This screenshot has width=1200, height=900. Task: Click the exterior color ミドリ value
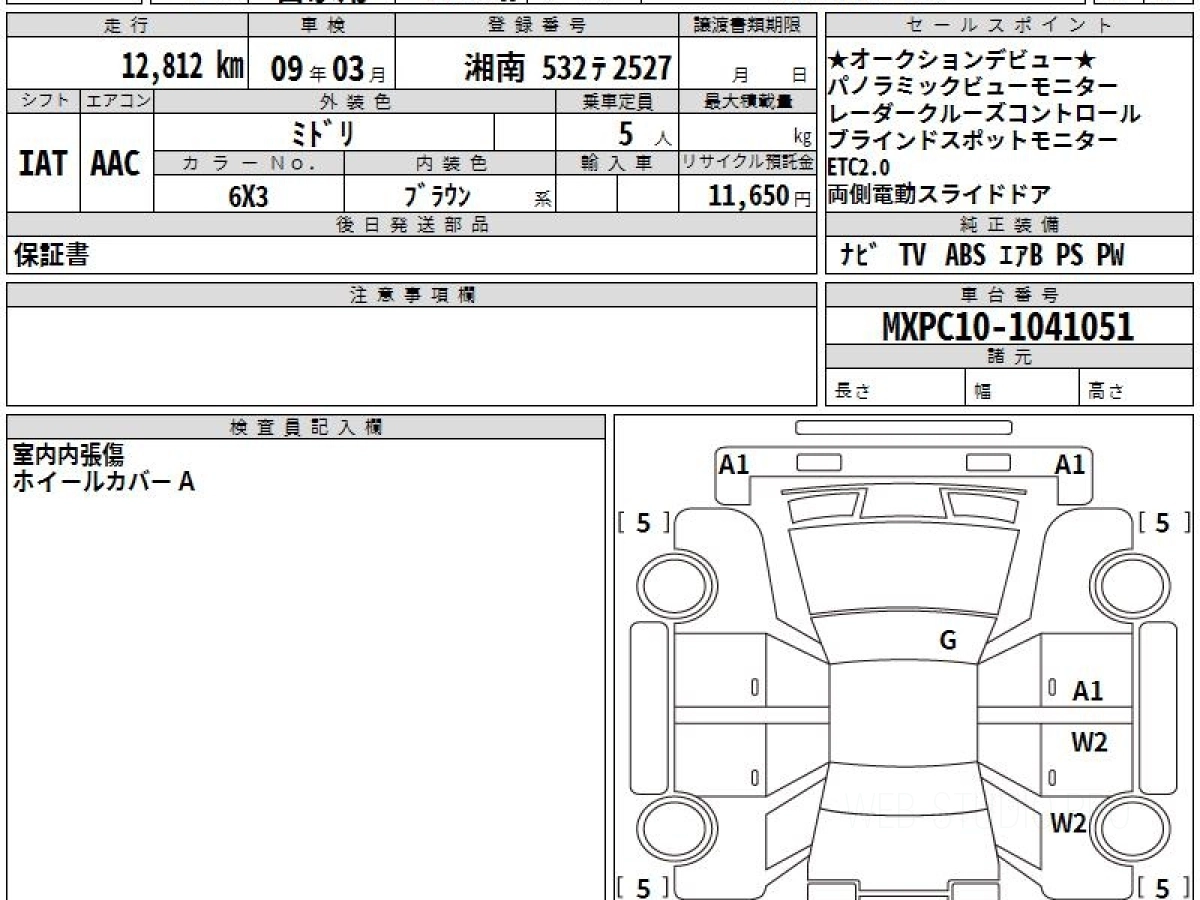[x=323, y=133]
